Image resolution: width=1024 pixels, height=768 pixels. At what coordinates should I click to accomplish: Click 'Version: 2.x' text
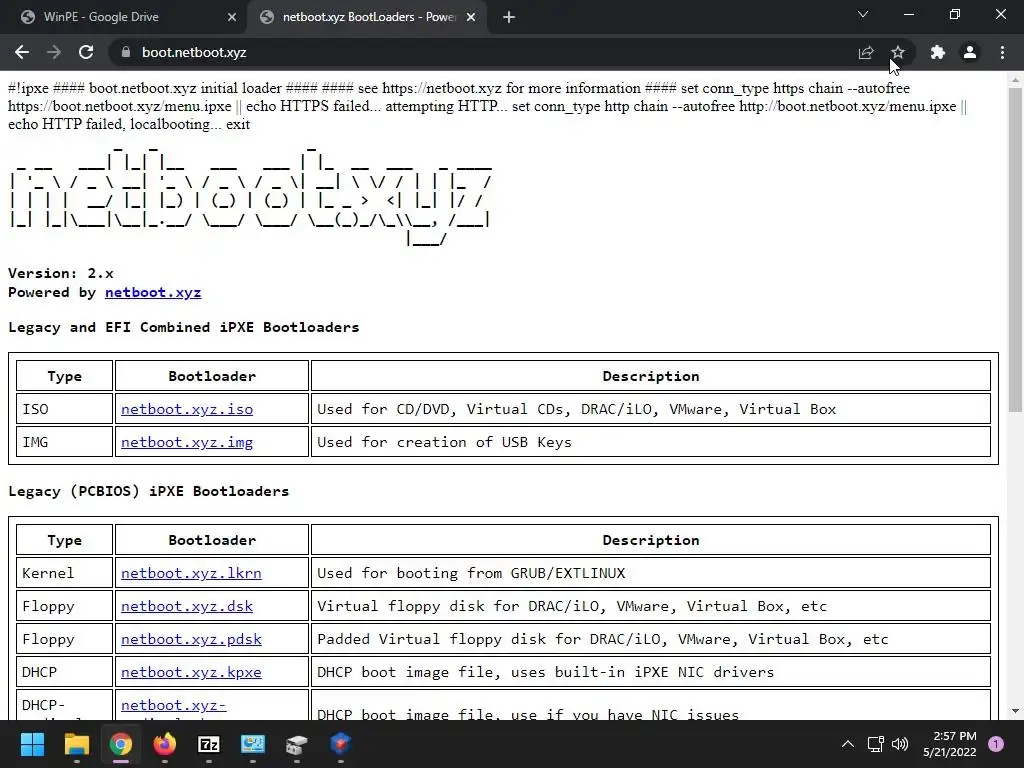coord(61,273)
